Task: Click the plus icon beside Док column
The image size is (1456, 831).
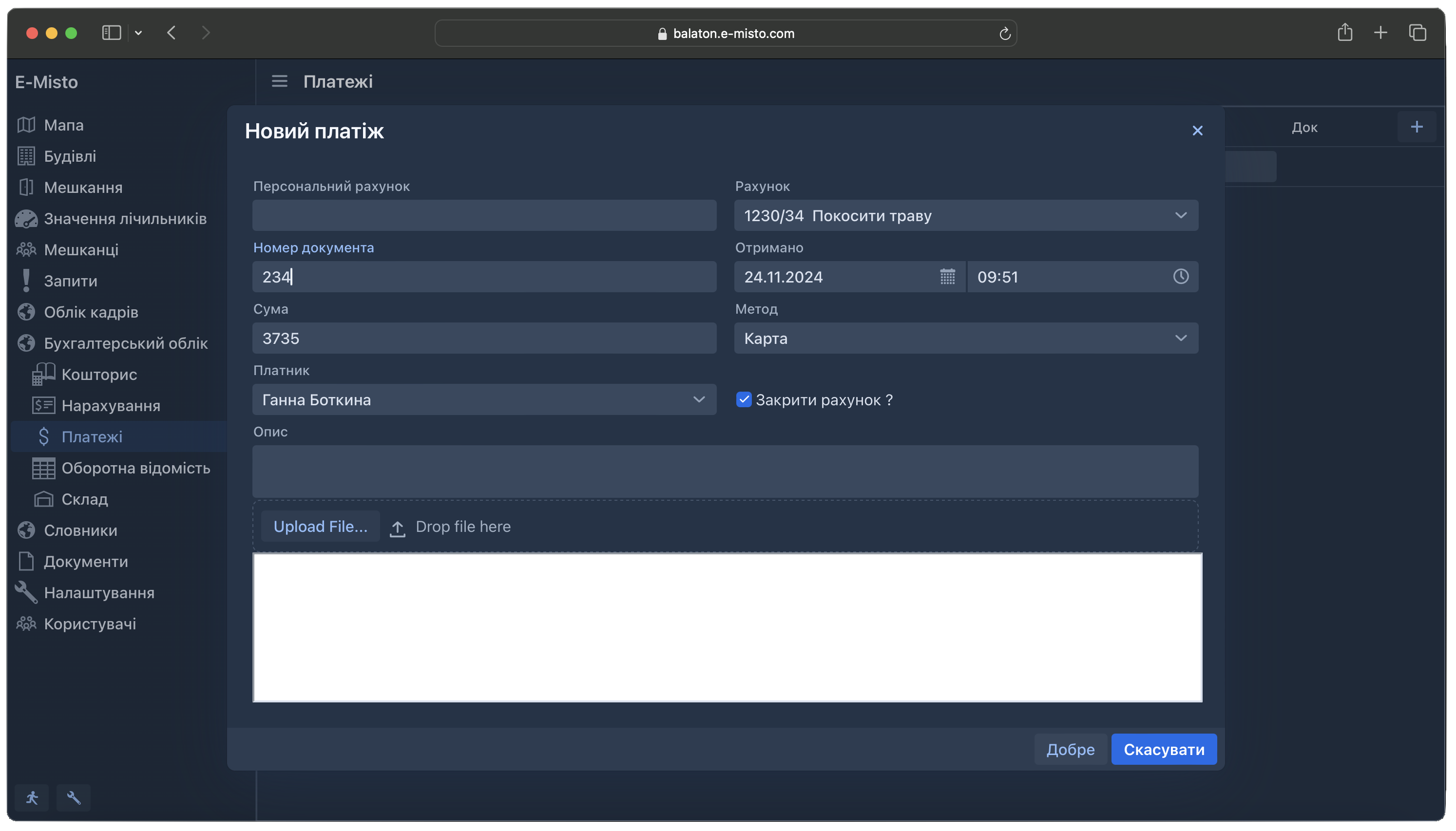Action: 1417,127
